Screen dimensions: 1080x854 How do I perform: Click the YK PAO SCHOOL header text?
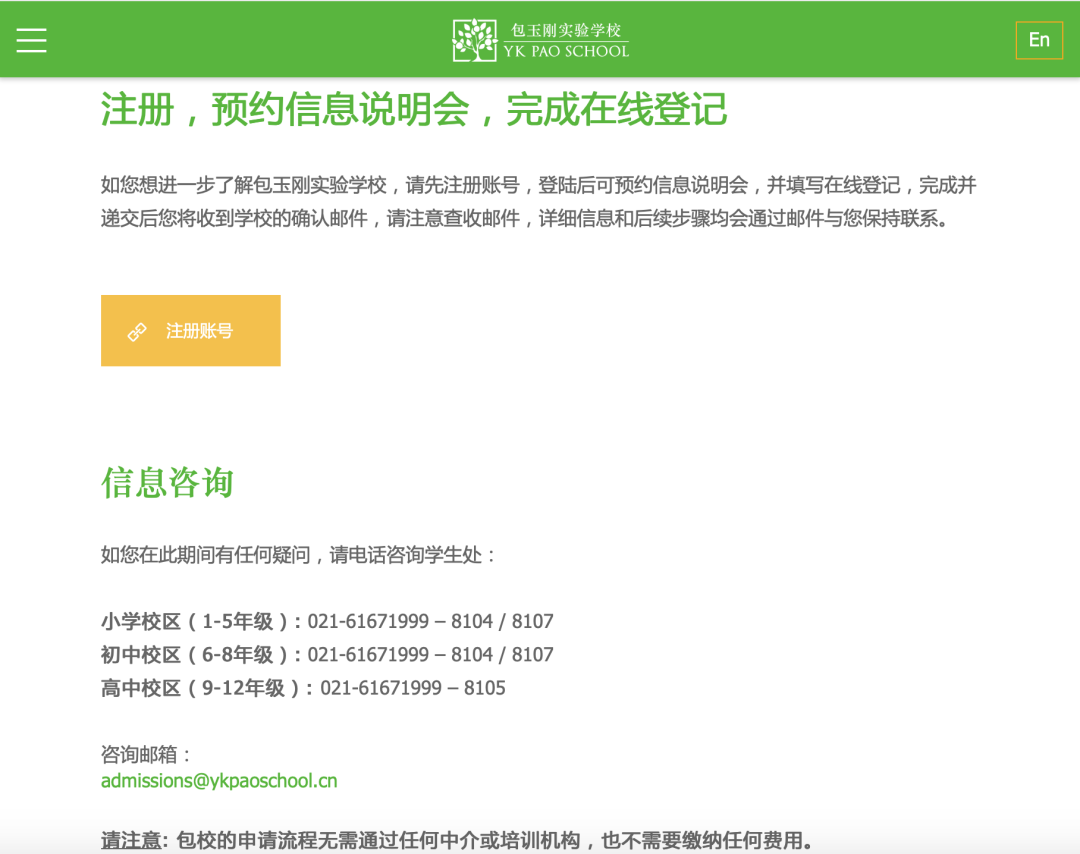566,51
